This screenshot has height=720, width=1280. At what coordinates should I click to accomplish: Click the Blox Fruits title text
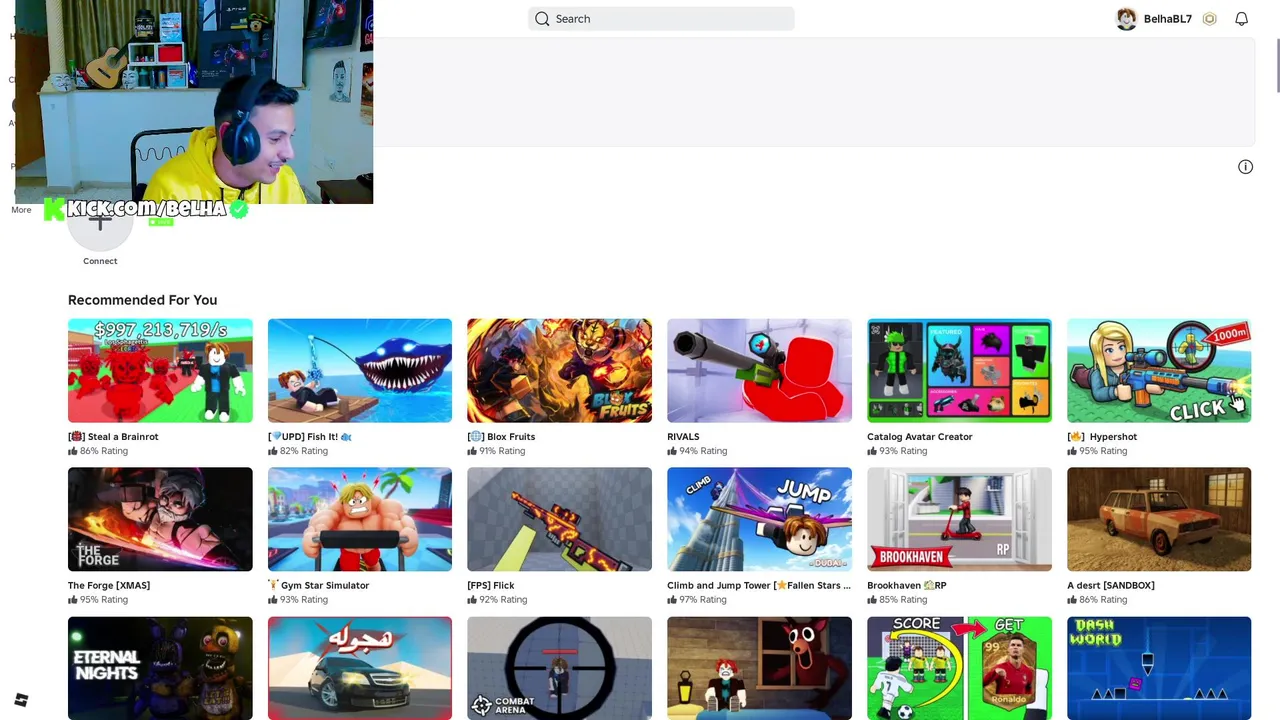501,437
